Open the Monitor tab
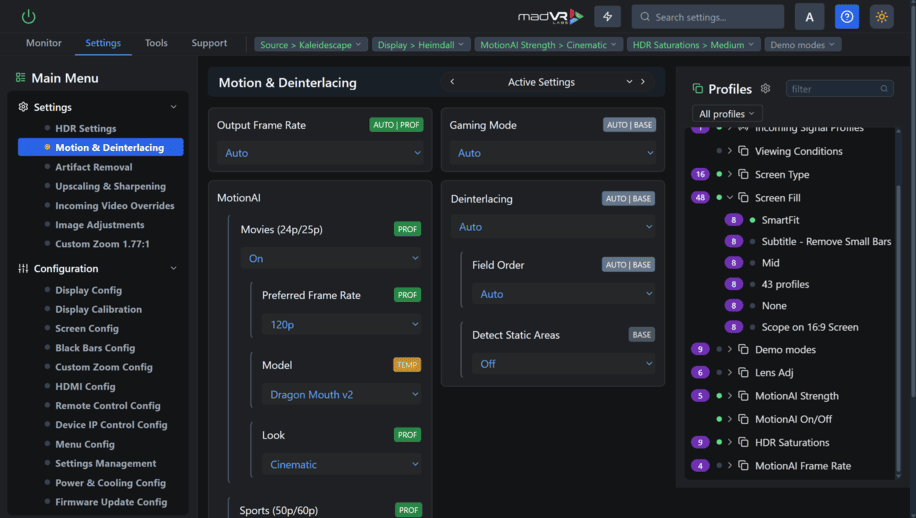This screenshot has height=518, width=916. point(44,43)
